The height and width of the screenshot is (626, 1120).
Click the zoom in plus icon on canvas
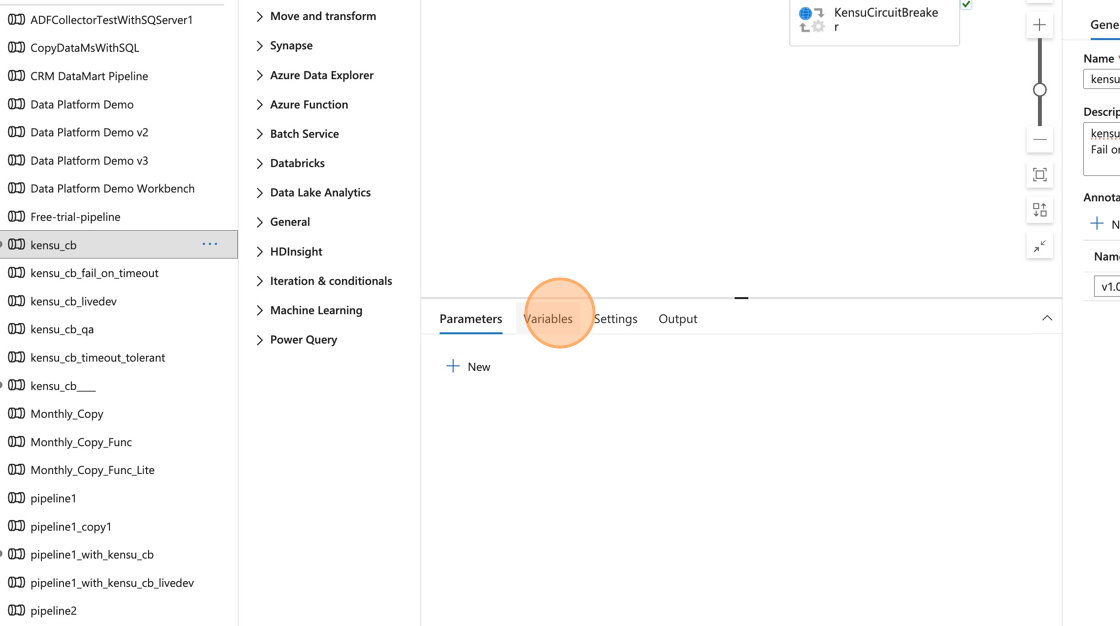pos(1039,25)
